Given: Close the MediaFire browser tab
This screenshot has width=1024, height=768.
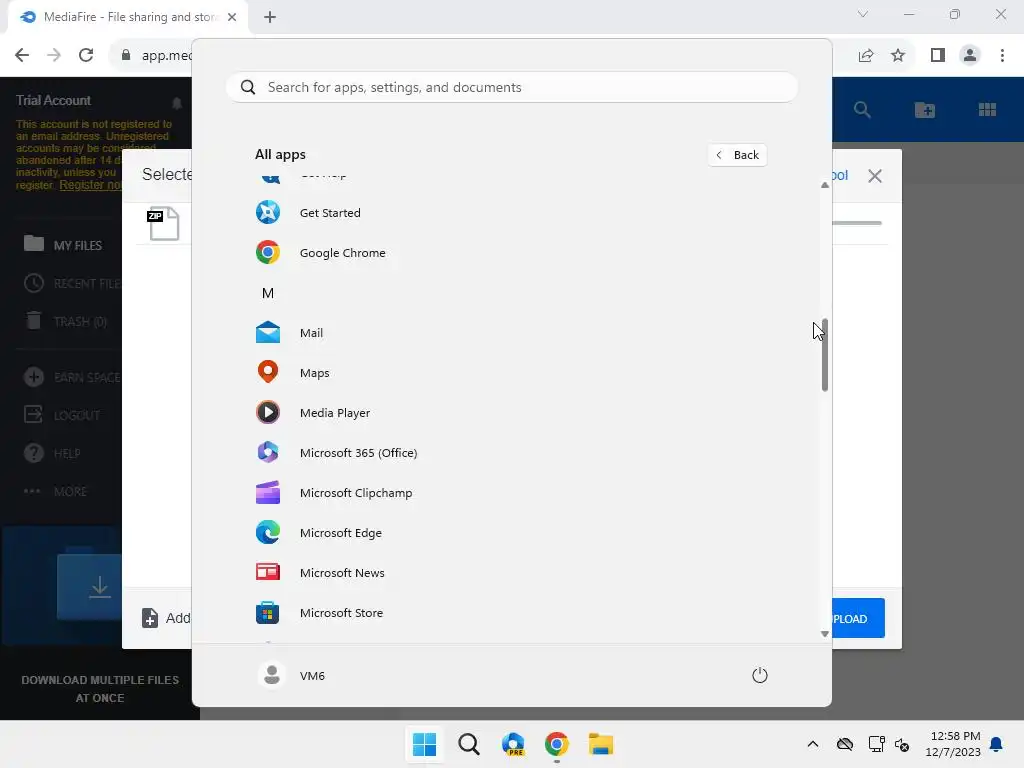Looking at the screenshot, I should click(x=232, y=17).
